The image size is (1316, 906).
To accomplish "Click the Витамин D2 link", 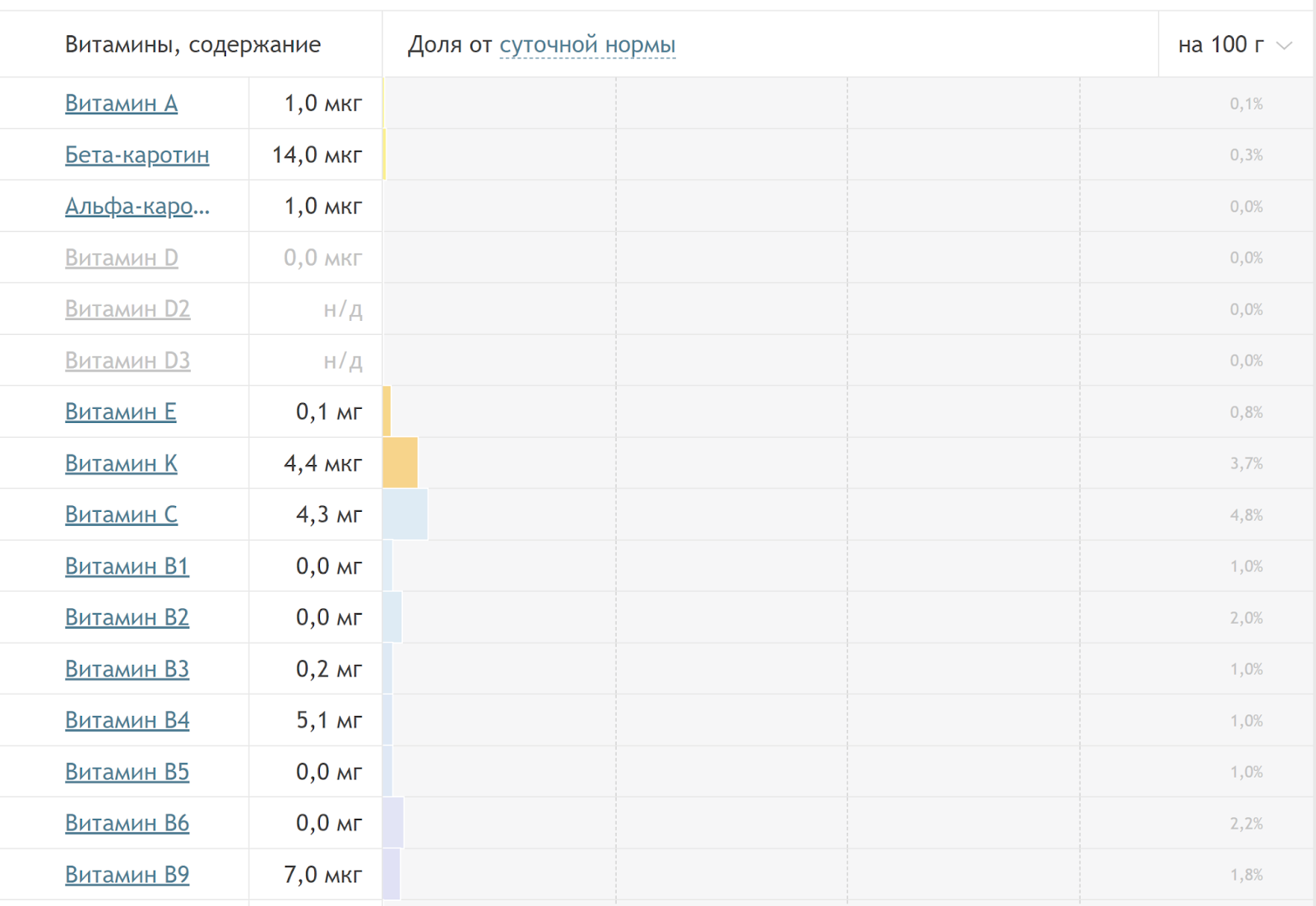I will click(127, 309).
